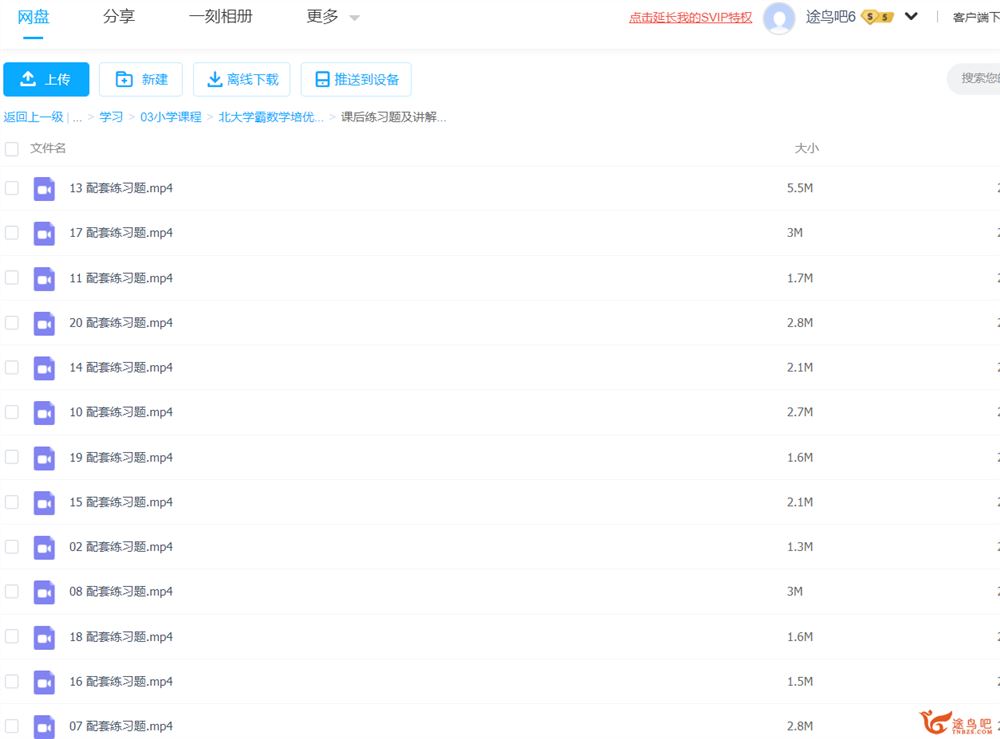This screenshot has height=739, width=1000.
Task: Click the 推送到设备 button
Action: (x=356, y=79)
